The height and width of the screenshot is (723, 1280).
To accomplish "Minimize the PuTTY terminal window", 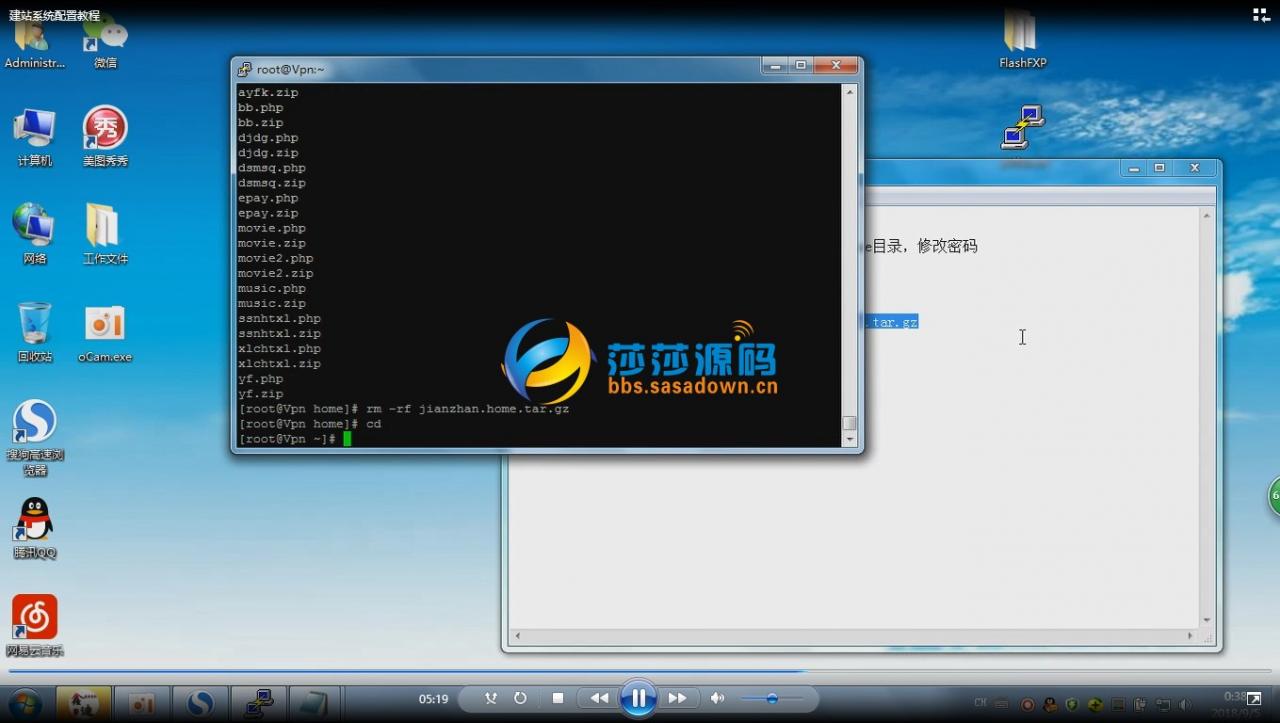I will click(x=774, y=65).
